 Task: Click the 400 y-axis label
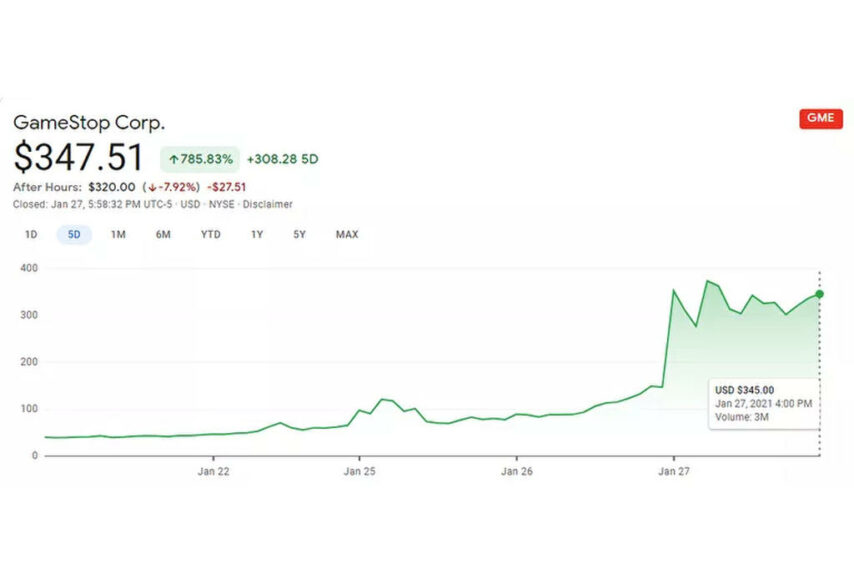tap(29, 268)
